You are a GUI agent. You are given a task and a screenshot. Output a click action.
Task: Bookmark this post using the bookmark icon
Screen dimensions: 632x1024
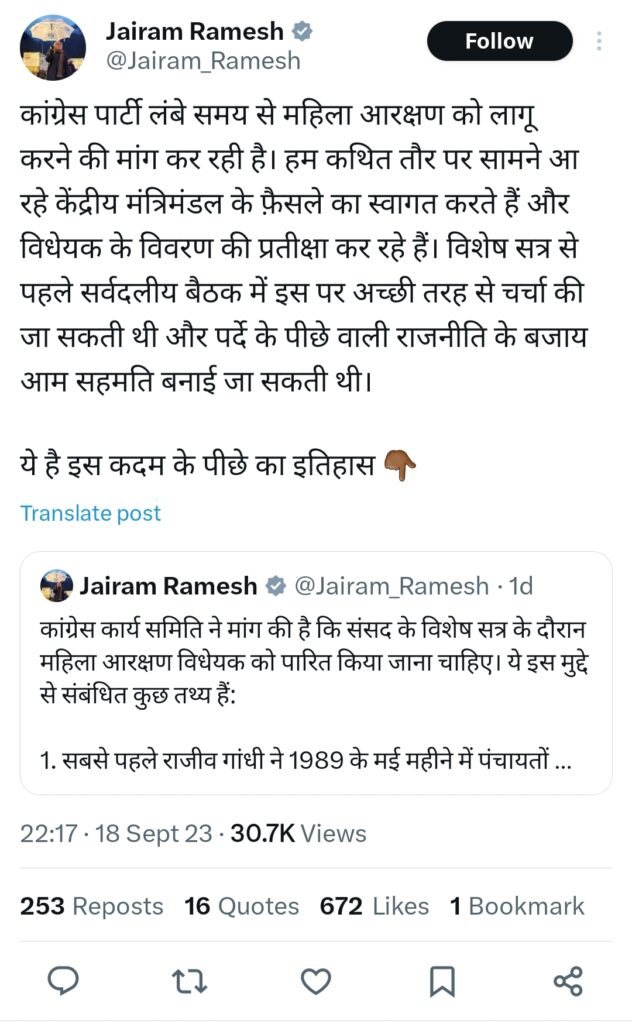(x=442, y=981)
